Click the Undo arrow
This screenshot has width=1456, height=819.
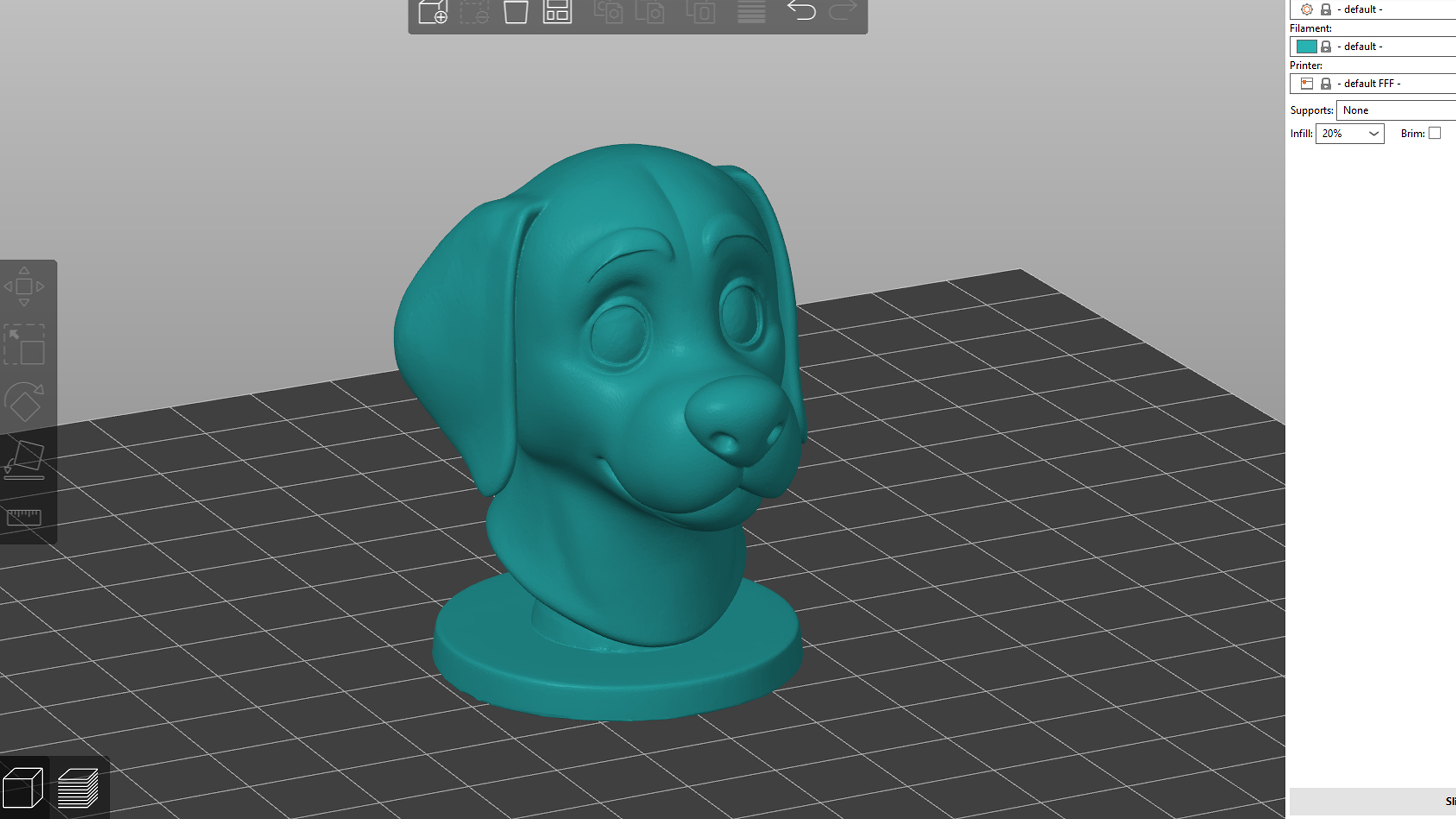802,10
